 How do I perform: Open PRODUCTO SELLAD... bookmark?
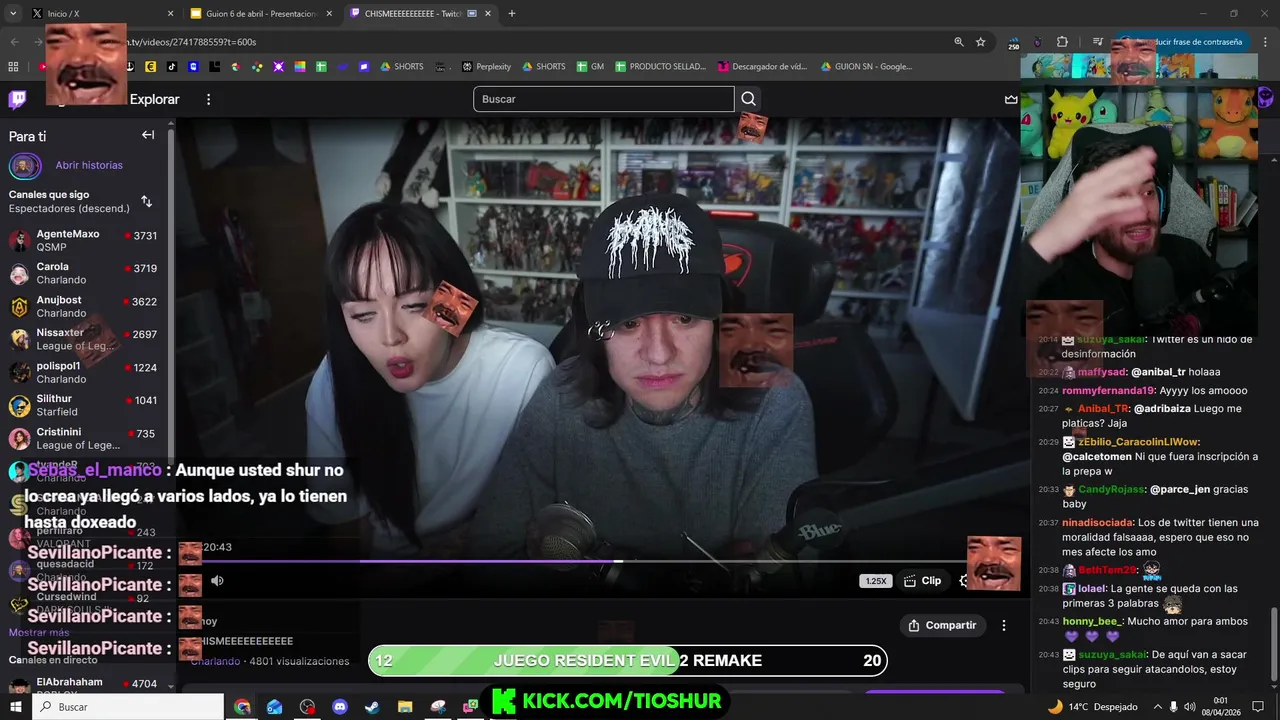click(661, 67)
